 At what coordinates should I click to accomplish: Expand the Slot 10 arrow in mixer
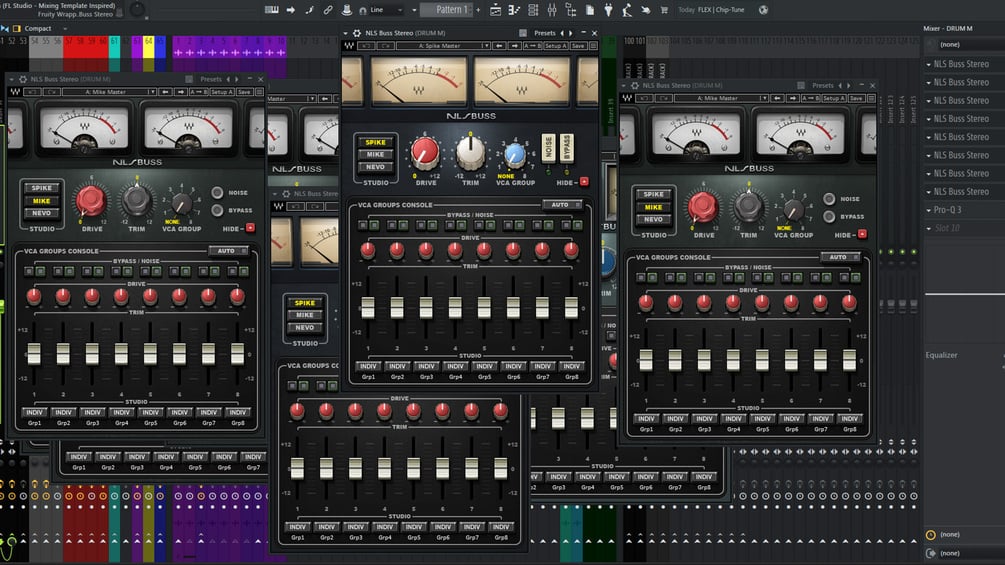(929, 228)
